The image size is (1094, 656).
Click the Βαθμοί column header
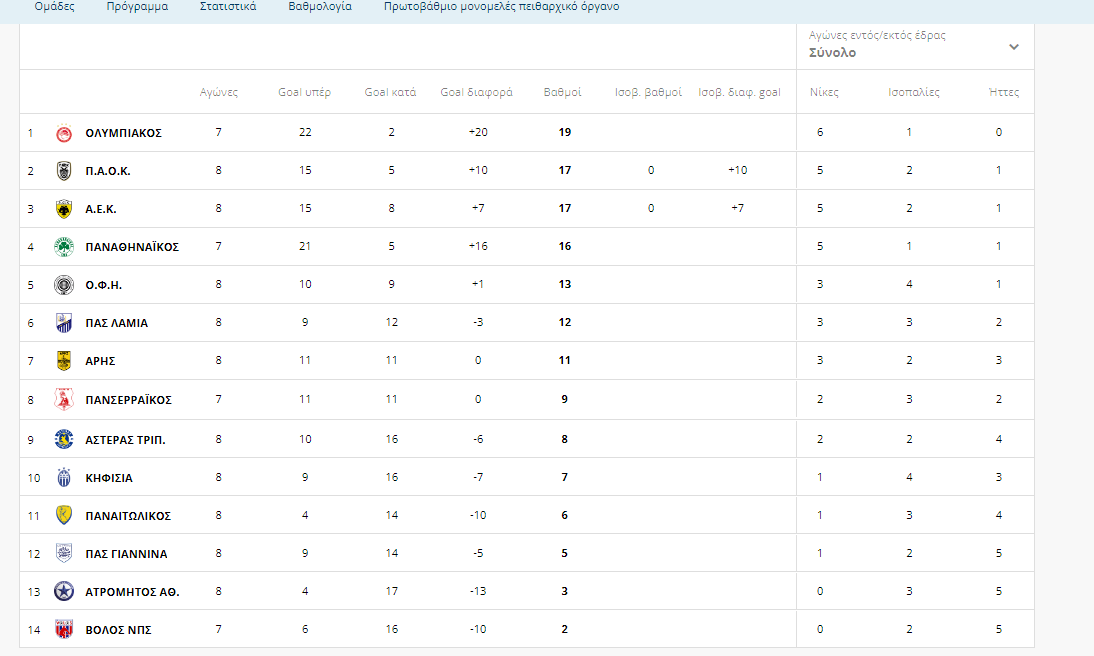click(x=562, y=92)
